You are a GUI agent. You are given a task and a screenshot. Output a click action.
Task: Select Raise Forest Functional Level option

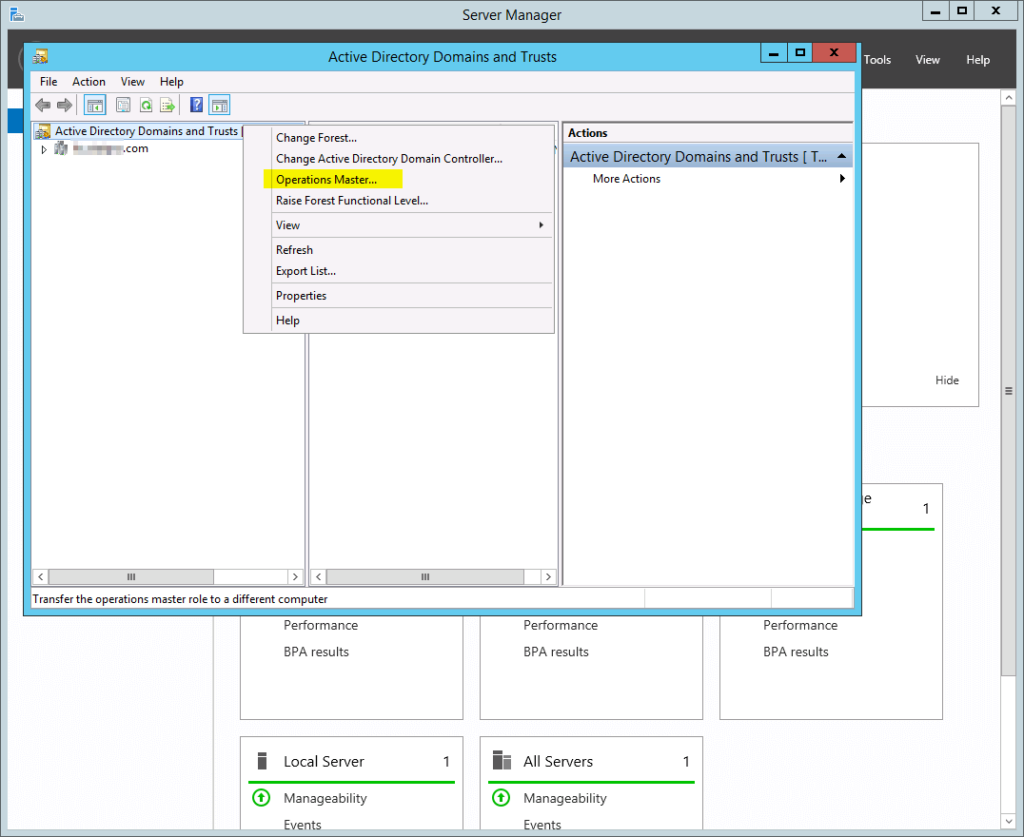pyautogui.click(x=353, y=202)
